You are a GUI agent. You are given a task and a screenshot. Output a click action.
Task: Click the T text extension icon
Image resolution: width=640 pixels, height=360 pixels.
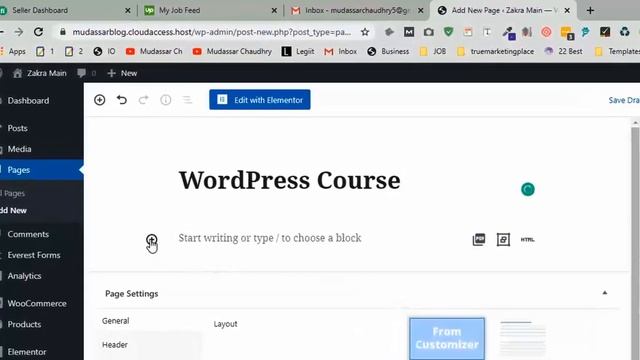[x=487, y=32]
